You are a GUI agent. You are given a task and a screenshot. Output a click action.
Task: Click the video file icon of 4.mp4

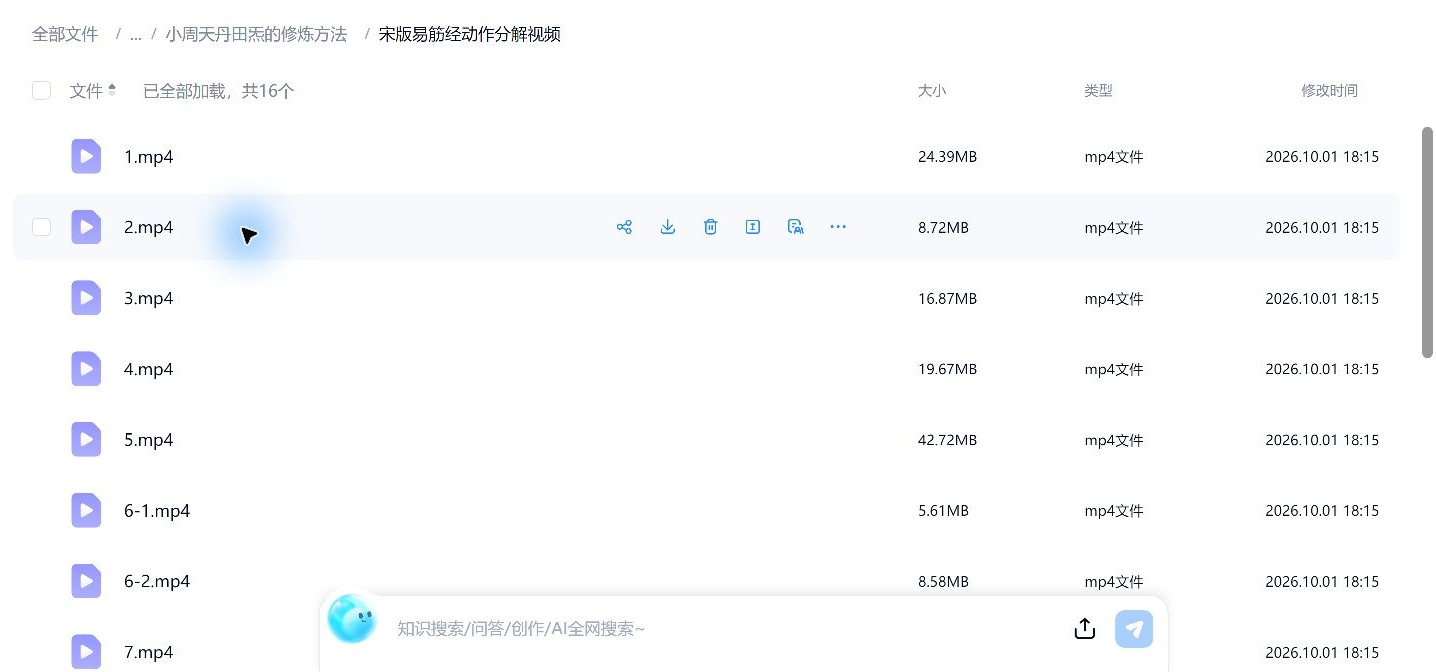tap(86, 369)
